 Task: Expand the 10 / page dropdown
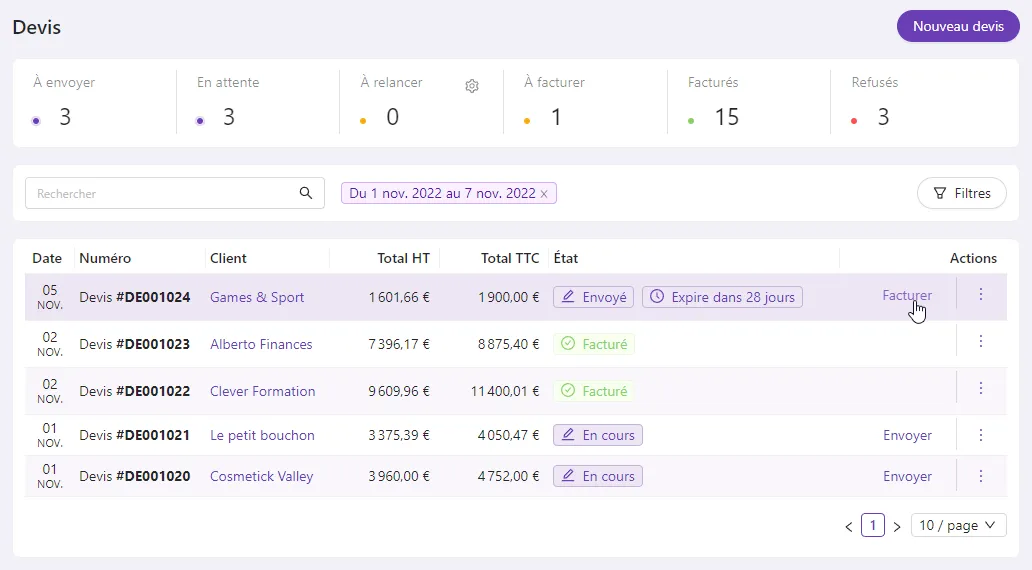tap(958, 525)
